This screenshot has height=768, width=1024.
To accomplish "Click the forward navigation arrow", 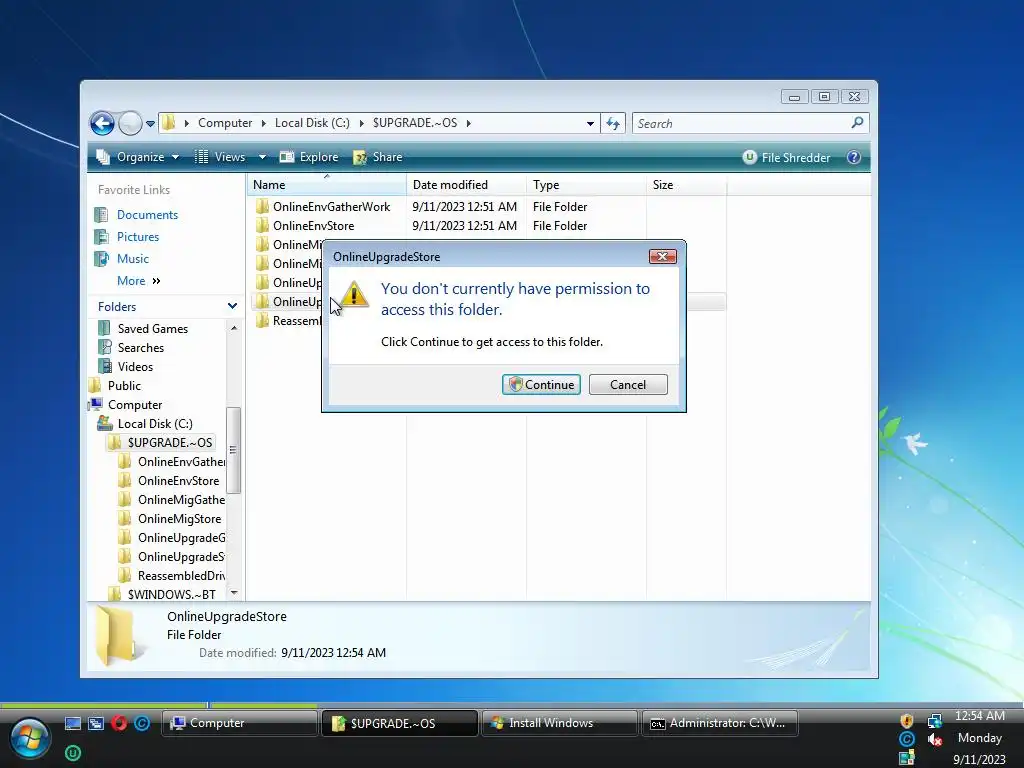I will [130, 123].
